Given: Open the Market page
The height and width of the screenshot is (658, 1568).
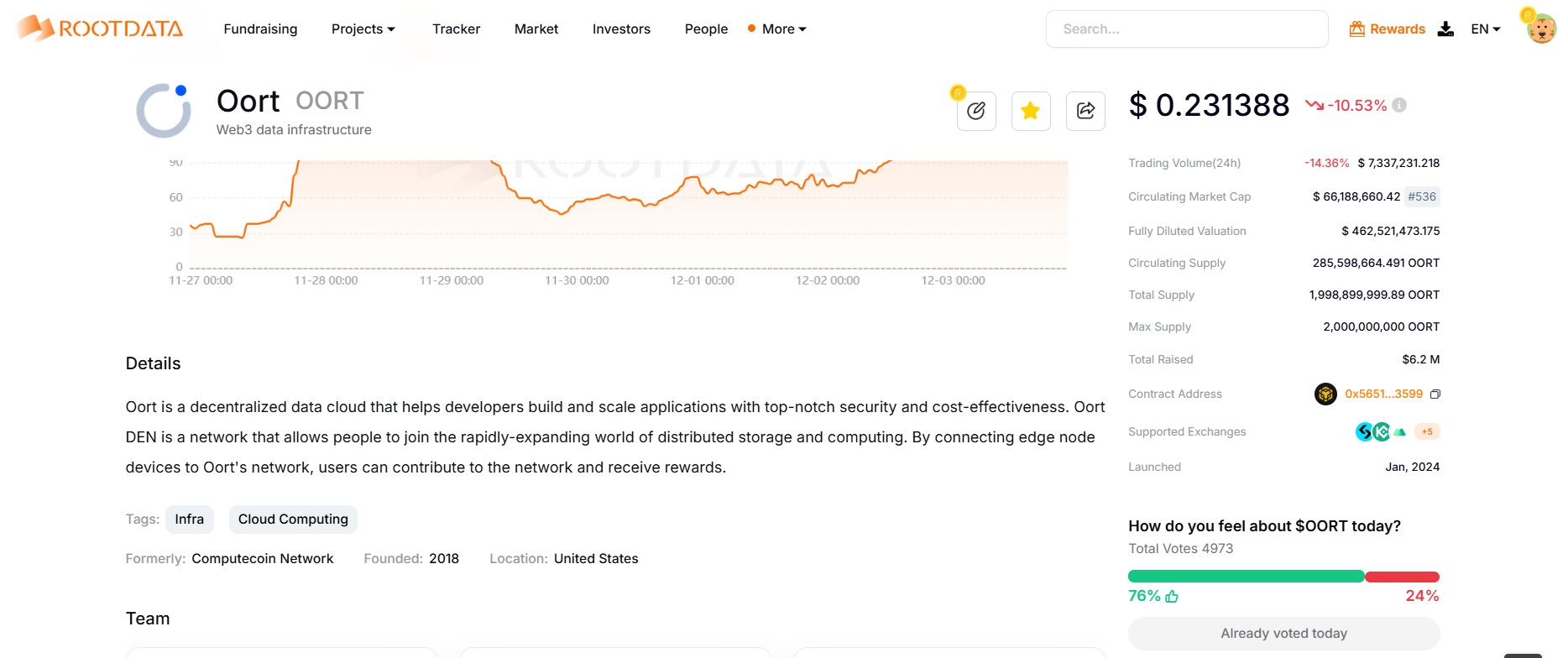Looking at the screenshot, I should [536, 29].
